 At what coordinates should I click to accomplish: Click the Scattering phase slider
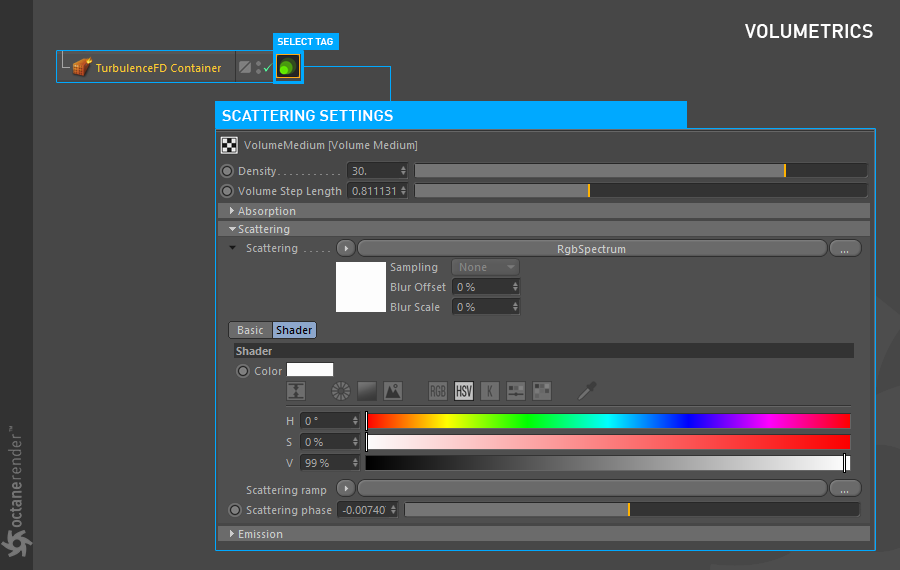tap(632, 509)
